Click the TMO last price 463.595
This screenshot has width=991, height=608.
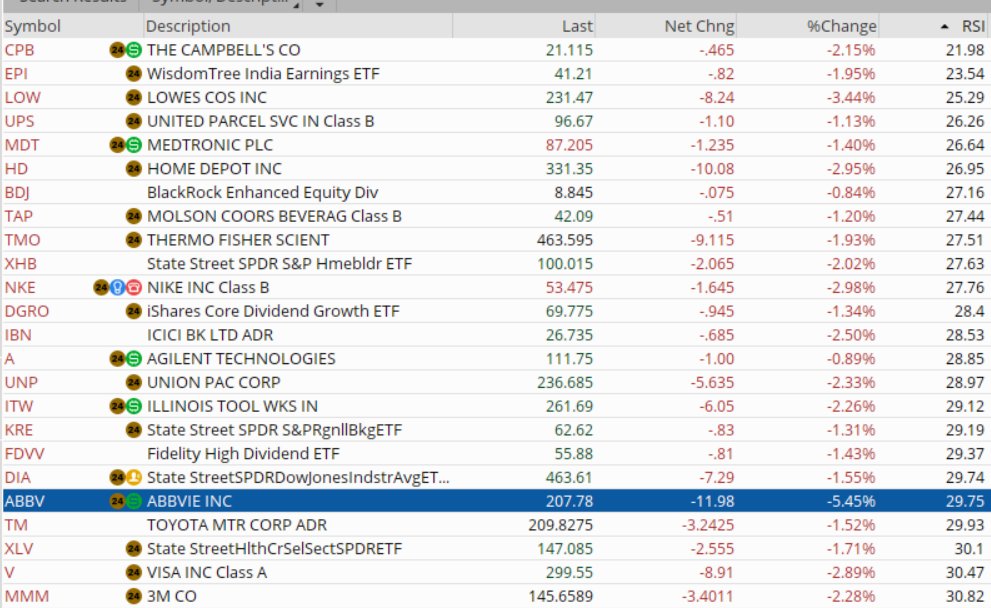565,240
